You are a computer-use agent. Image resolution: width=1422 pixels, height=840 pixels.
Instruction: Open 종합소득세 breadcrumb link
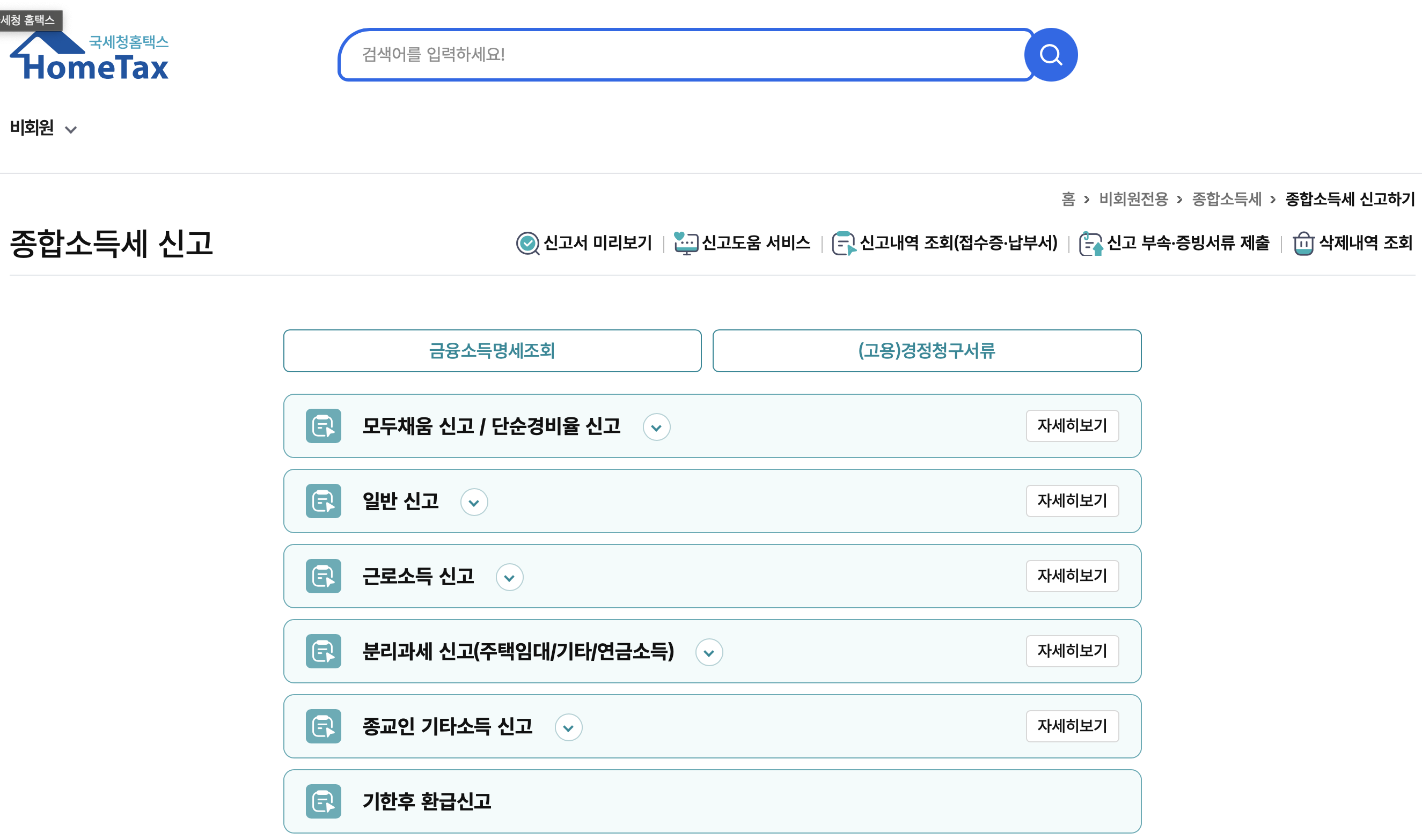[1227, 199]
